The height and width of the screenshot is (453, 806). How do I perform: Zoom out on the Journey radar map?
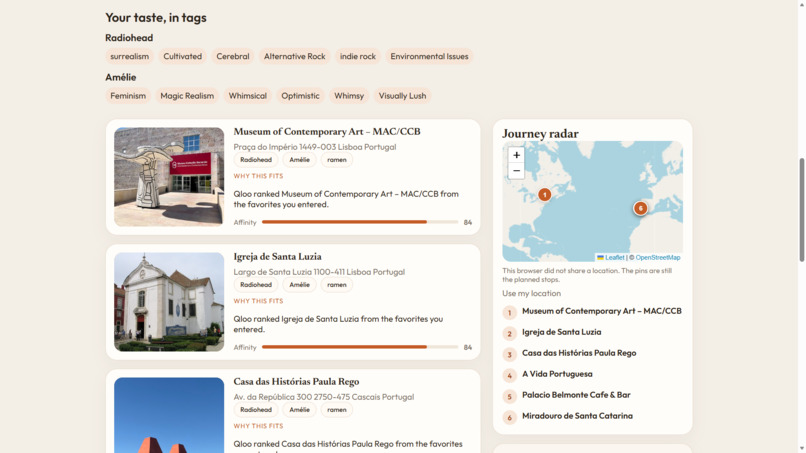point(516,171)
